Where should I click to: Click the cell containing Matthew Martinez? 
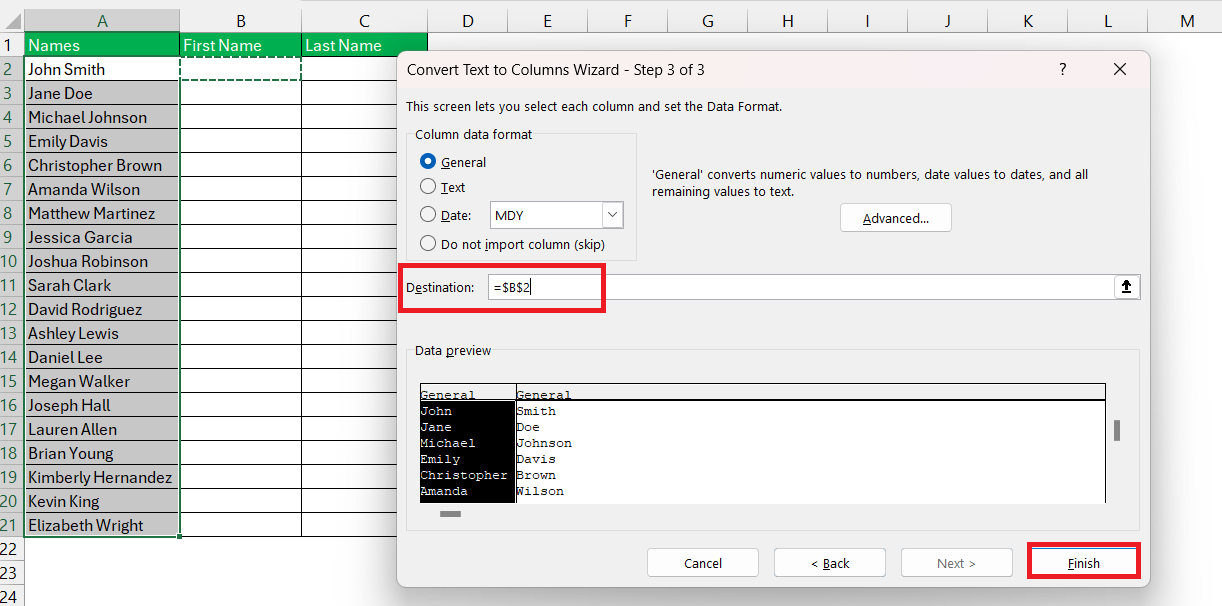tap(102, 213)
